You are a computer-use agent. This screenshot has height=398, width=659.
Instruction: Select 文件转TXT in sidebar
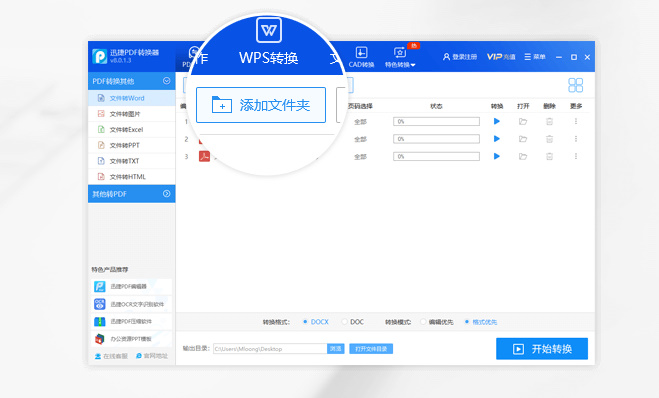(132, 161)
